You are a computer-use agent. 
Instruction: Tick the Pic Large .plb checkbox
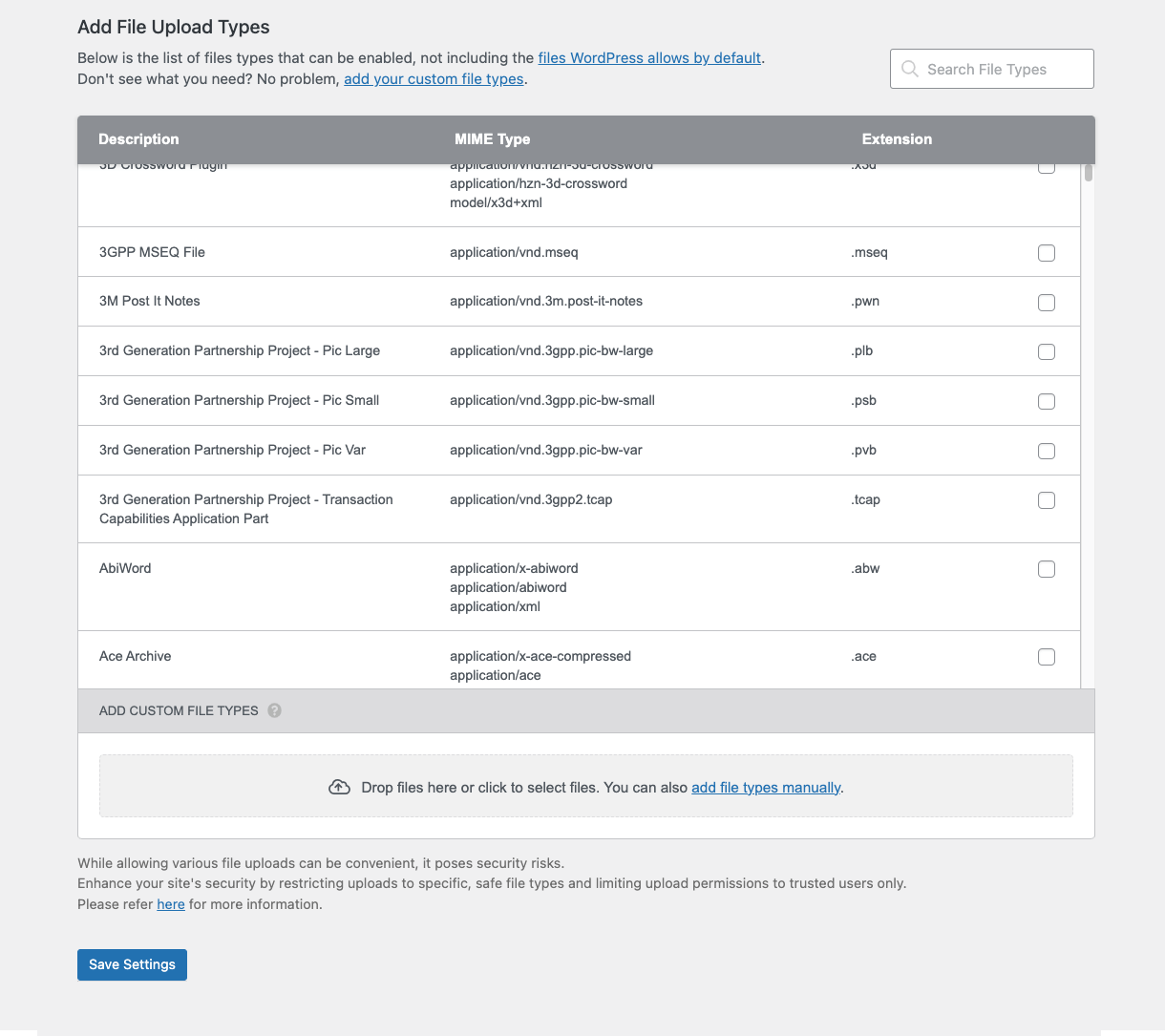pos(1047,352)
